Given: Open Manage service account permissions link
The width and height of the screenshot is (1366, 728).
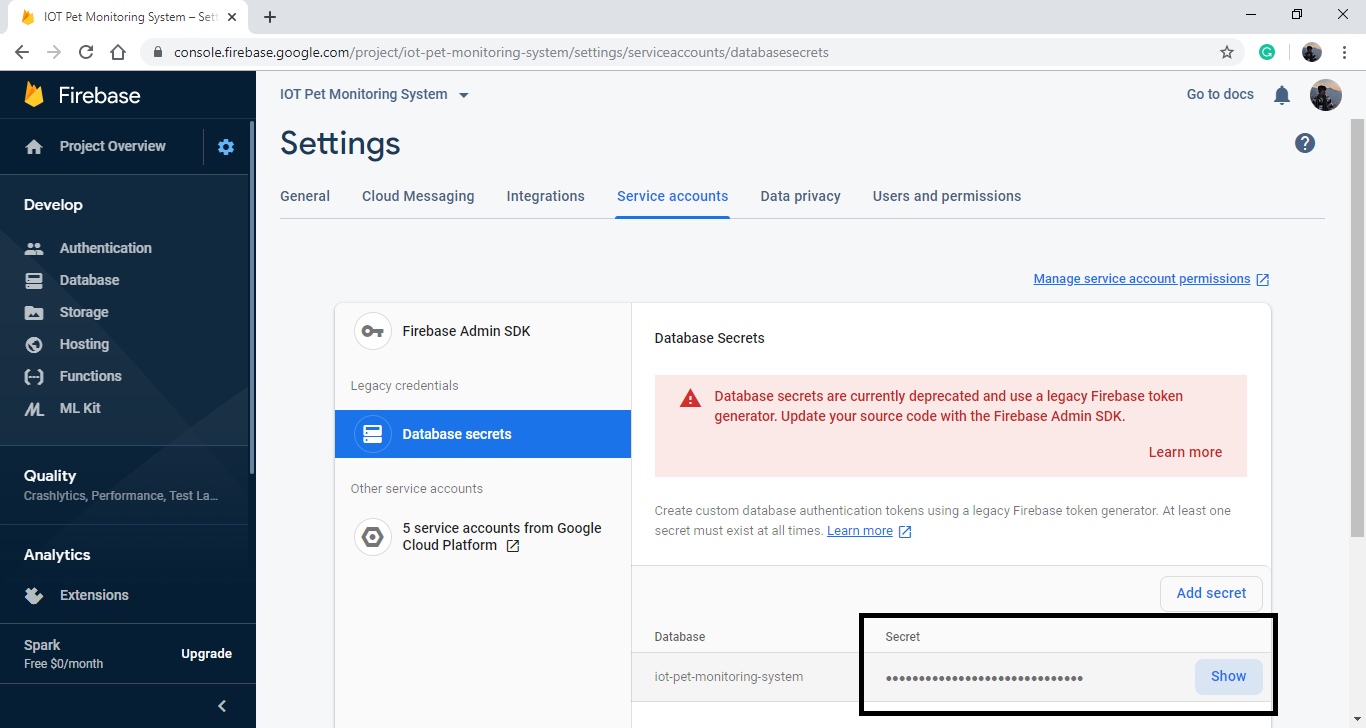Looking at the screenshot, I should pyautogui.click(x=1143, y=278).
